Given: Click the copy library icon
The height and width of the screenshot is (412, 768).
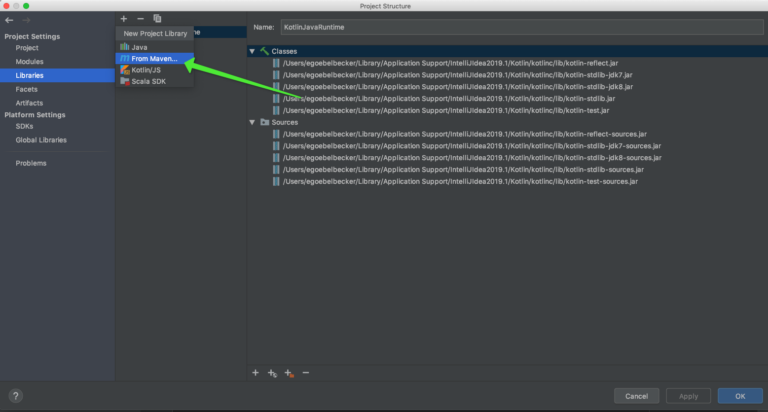Looking at the screenshot, I should (157, 19).
